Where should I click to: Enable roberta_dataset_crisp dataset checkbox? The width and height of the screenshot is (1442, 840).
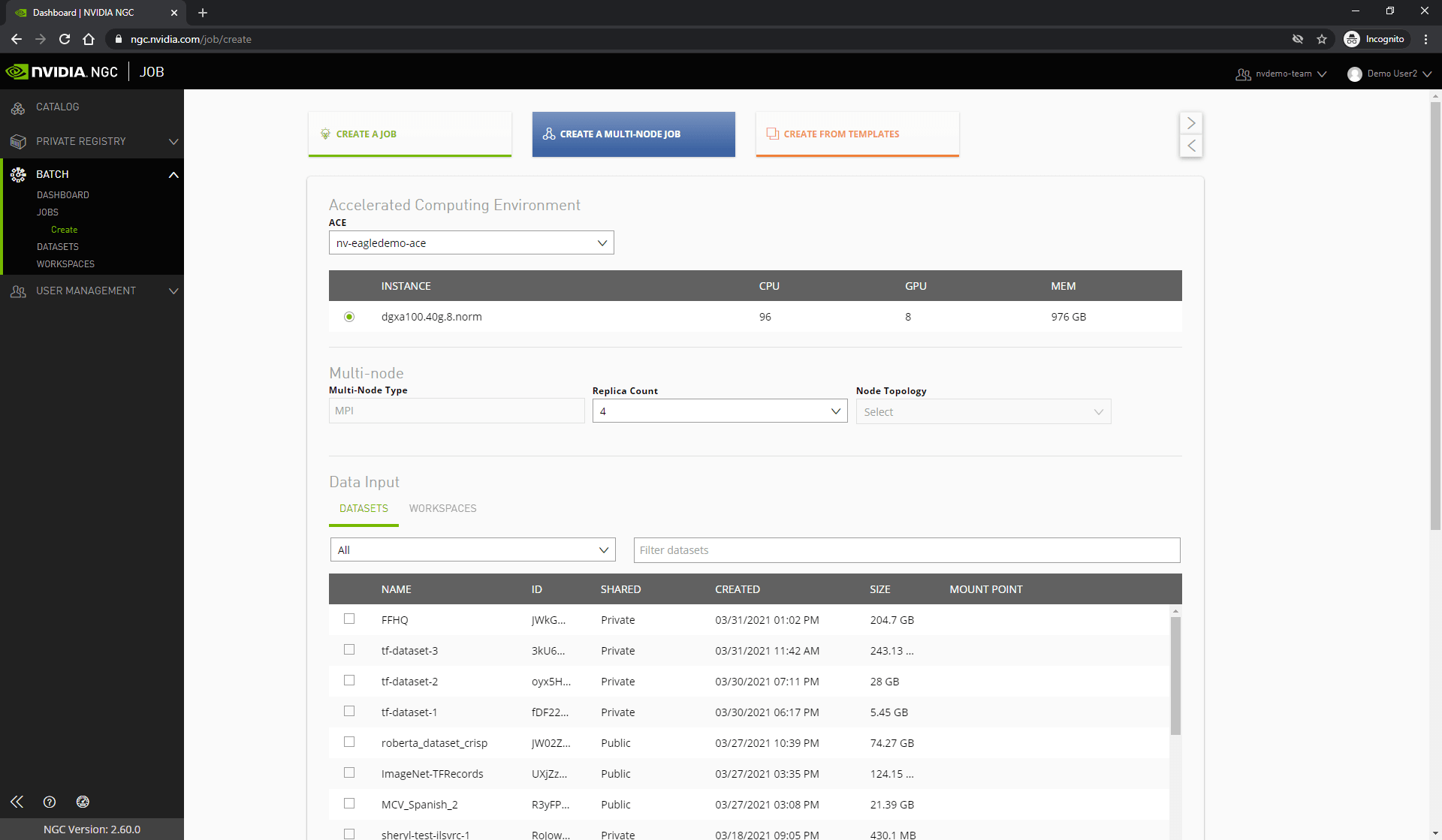349,742
